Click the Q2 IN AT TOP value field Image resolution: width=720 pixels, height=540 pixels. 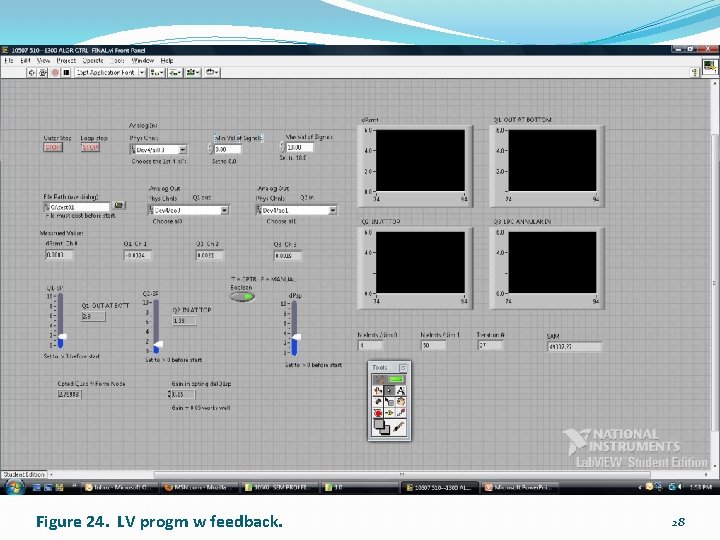pos(185,321)
